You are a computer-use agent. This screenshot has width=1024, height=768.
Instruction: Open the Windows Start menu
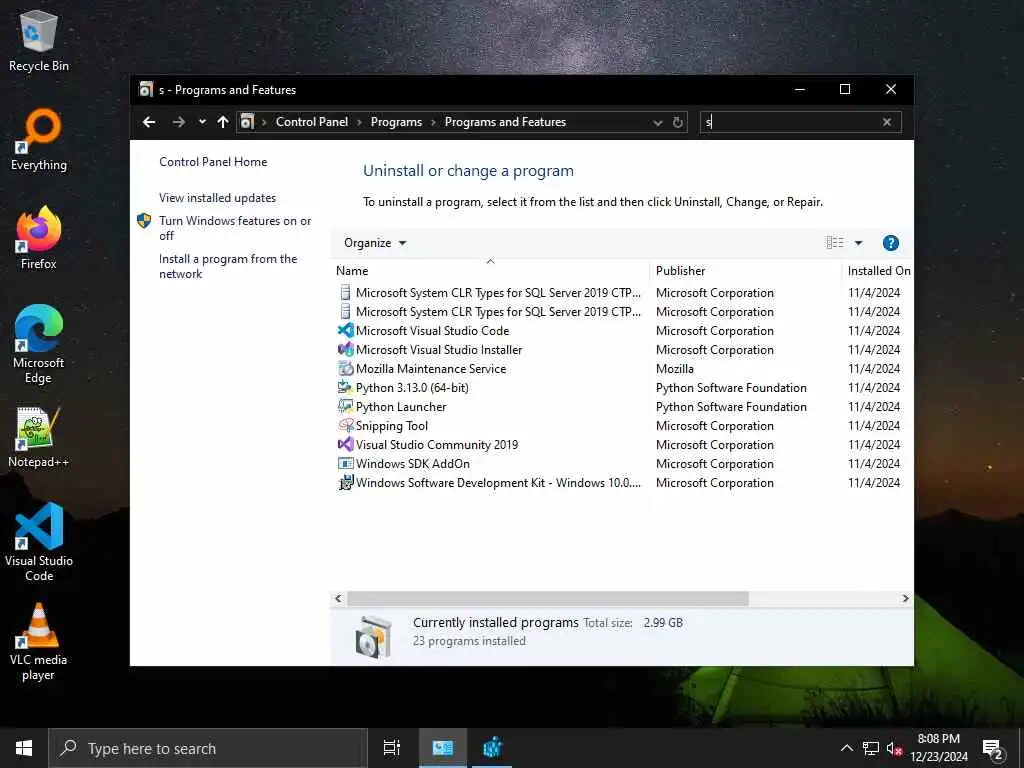point(24,748)
